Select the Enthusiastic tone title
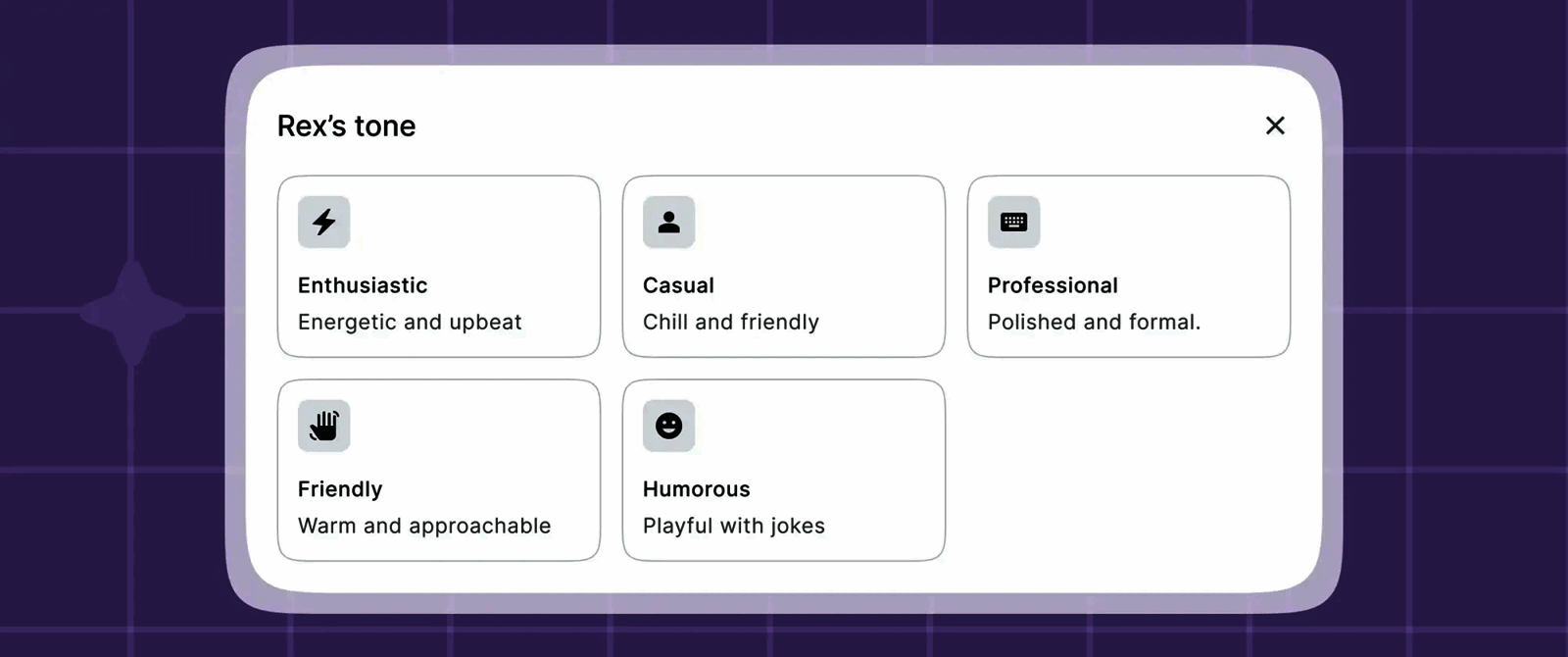1568x657 pixels. [x=363, y=285]
